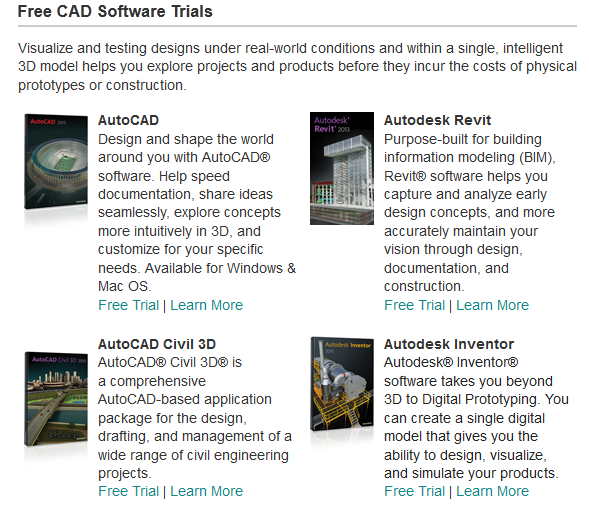Click the AutoCAD description text
589x515 pixels.
[197, 213]
